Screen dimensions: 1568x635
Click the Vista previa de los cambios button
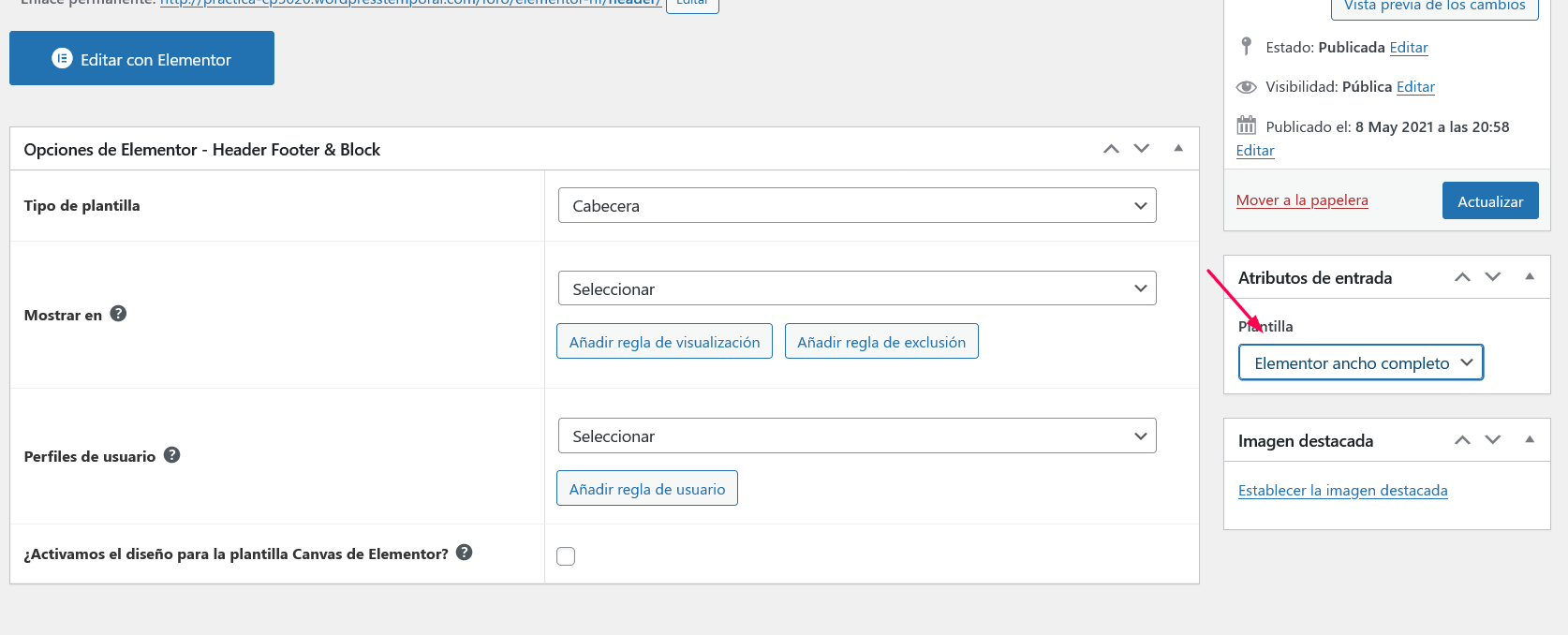(1435, 7)
